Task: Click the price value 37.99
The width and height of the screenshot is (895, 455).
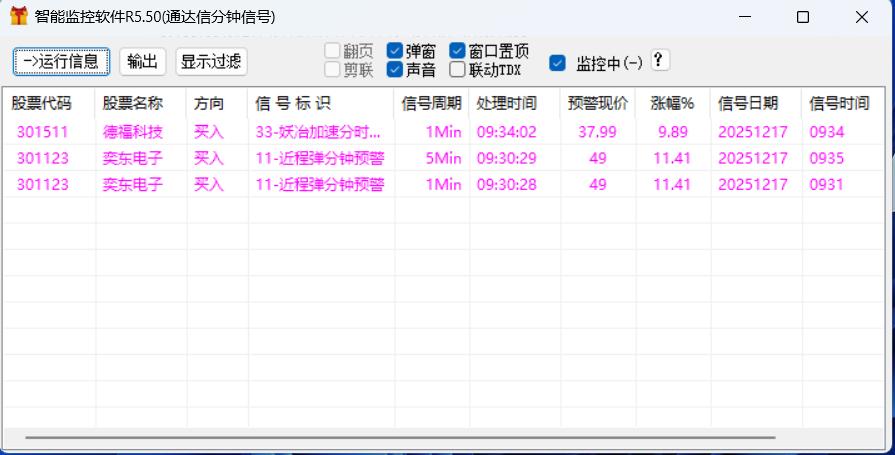Action: pyautogui.click(x=598, y=132)
